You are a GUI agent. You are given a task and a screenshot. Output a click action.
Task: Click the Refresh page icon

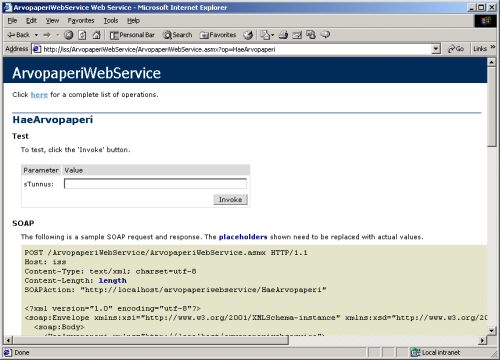click(x=82, y=35)
